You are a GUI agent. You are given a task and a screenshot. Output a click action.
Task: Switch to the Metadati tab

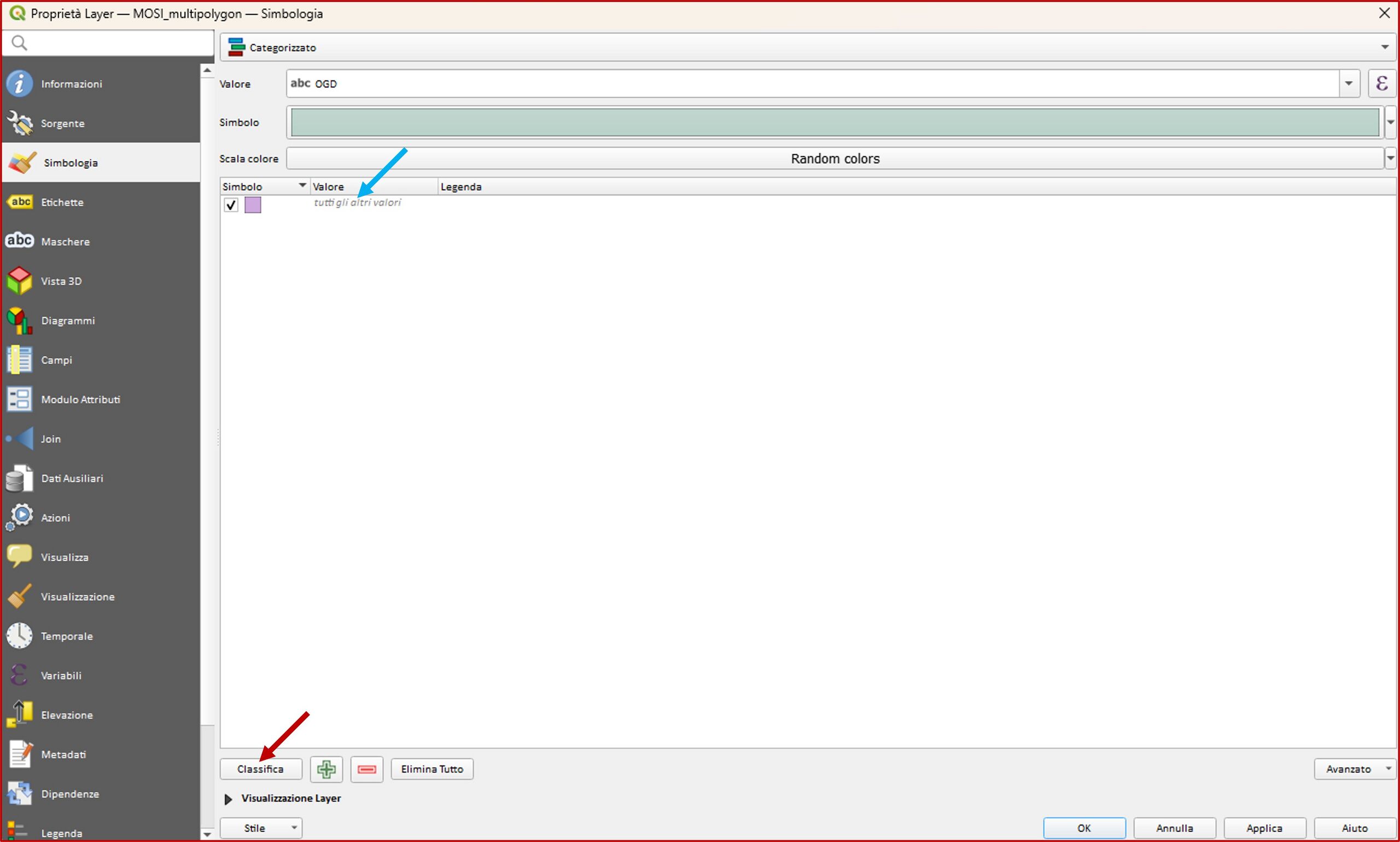coord(63,754)
